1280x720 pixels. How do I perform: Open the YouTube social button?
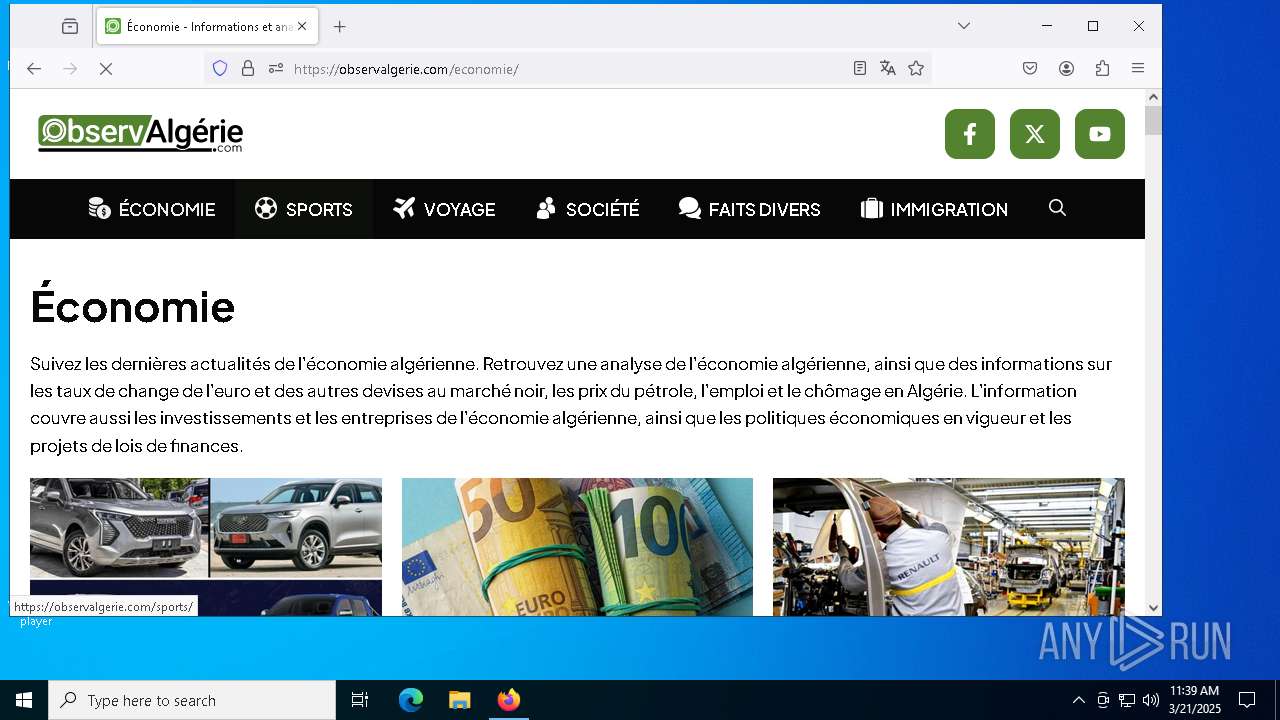click(x=1100, y=134)
